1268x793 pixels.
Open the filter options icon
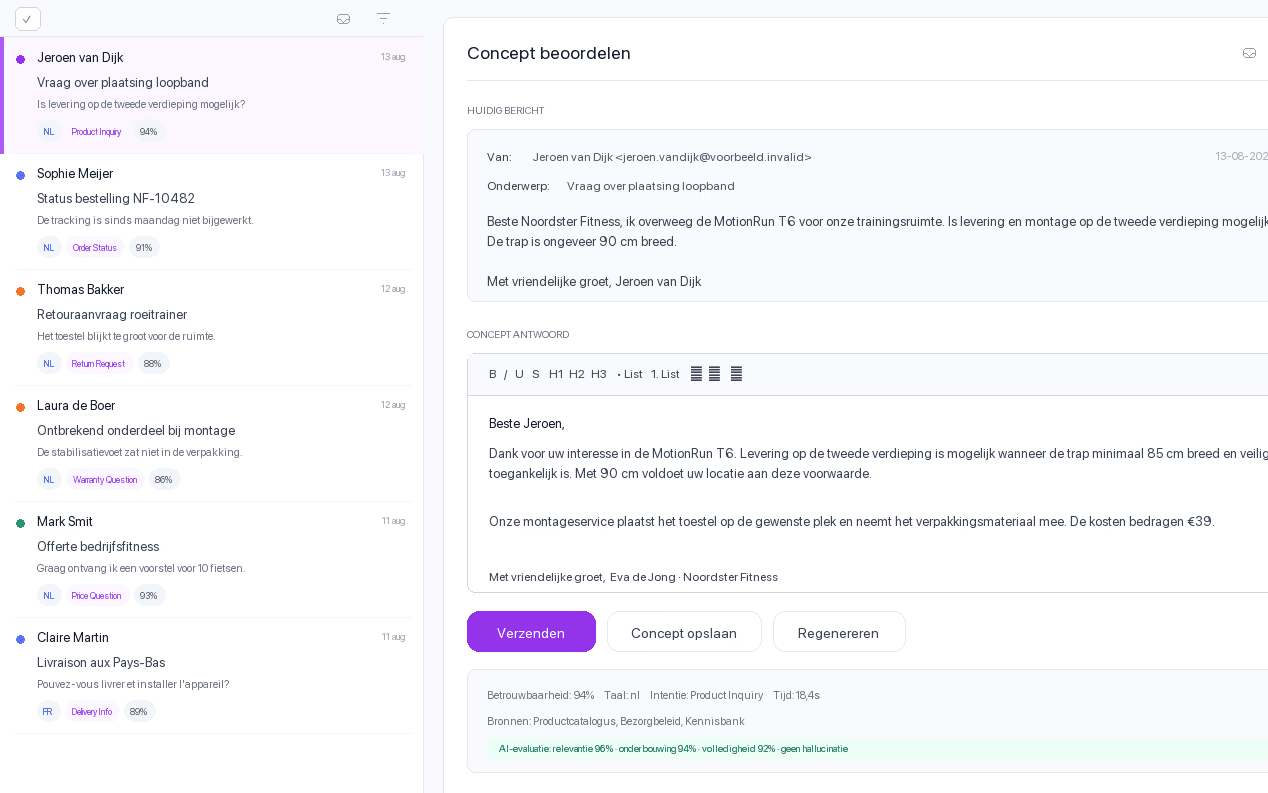[x=383, y=18]
